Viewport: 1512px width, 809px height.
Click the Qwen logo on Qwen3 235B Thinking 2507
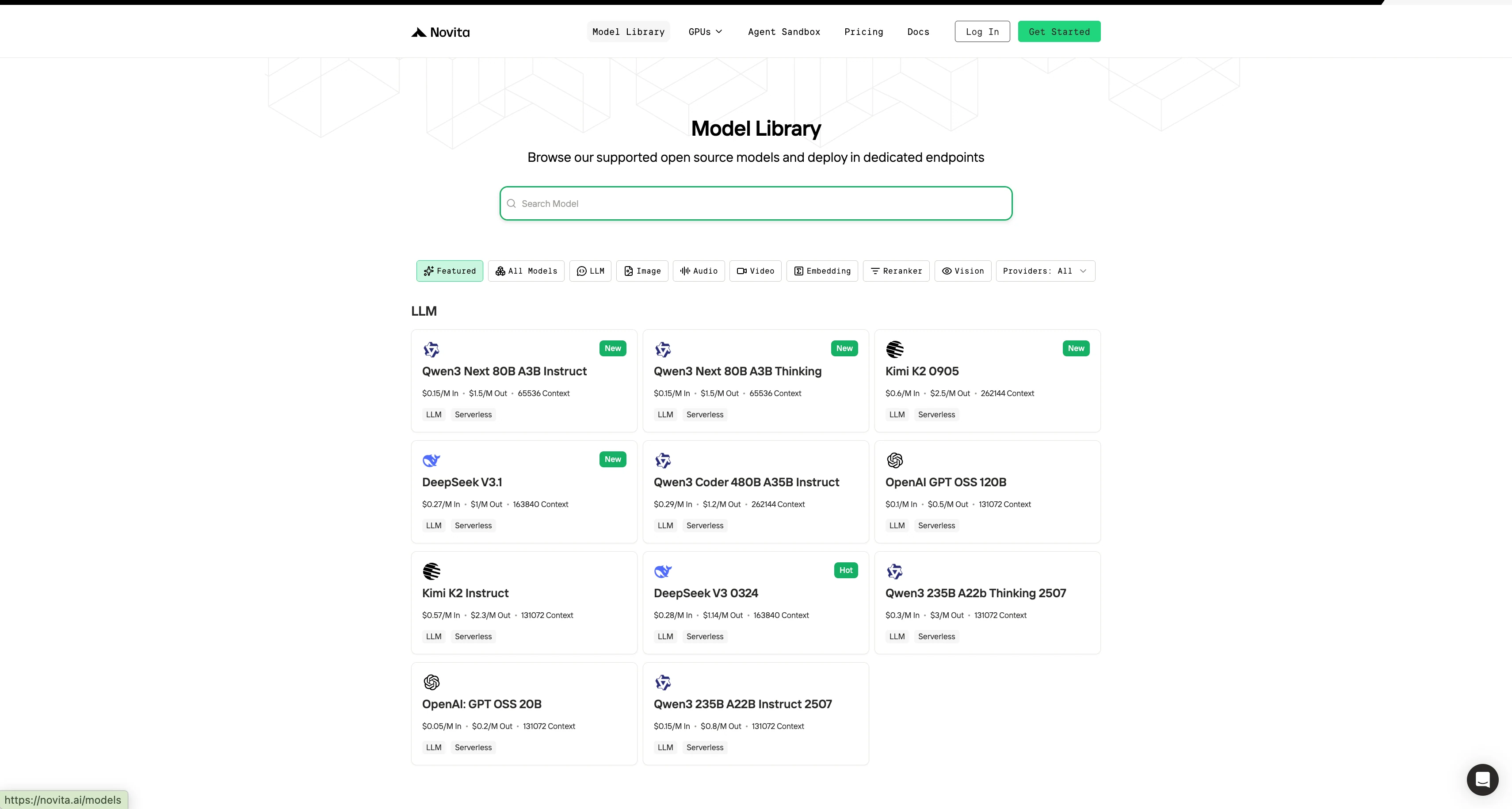click(894, 571)
